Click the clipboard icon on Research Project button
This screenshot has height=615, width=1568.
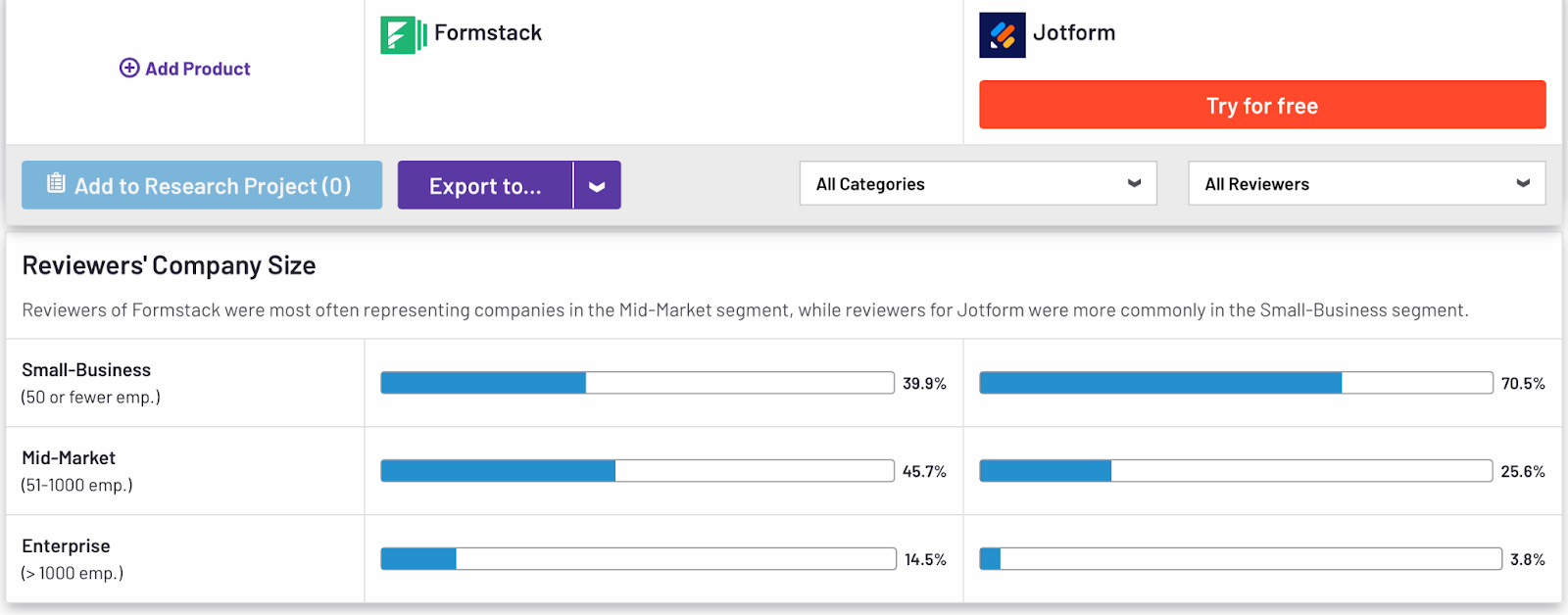pos(57,183)
